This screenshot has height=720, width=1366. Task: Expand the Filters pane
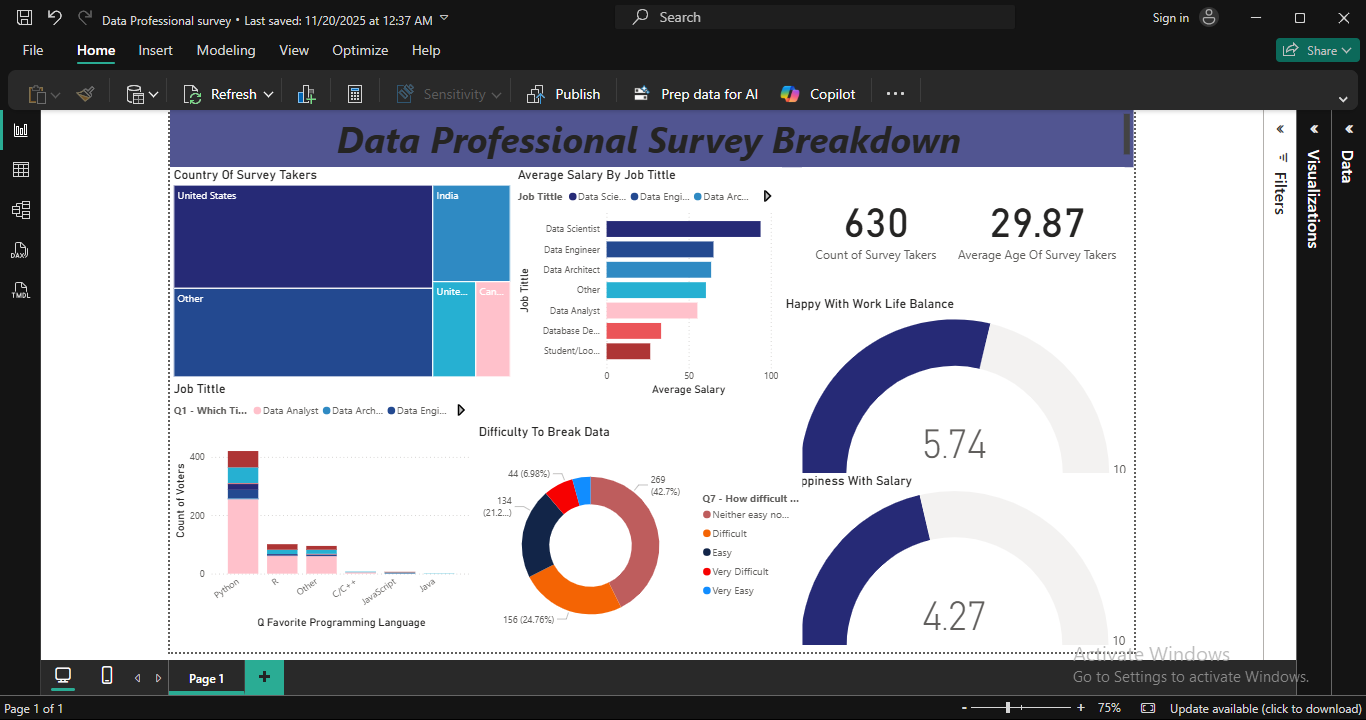[x=1280, y=129]
